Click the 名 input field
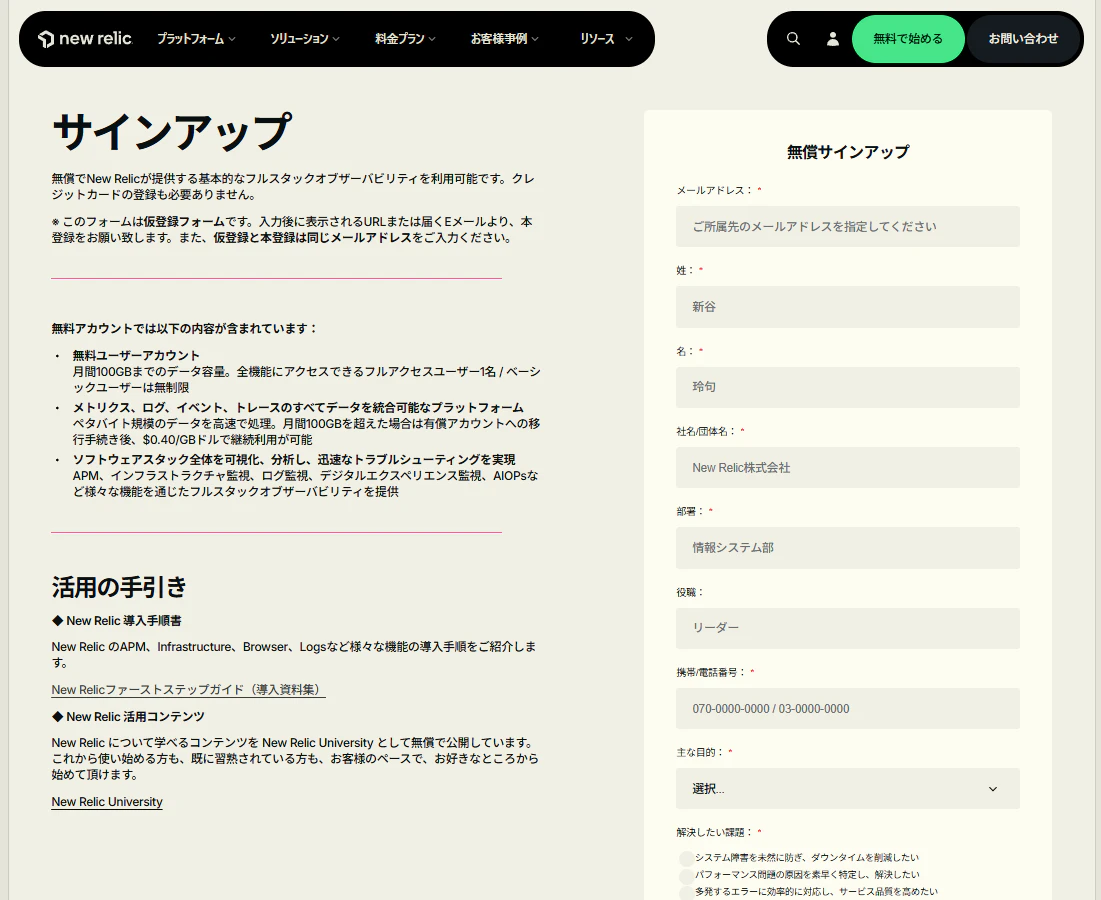The width and height of the screenshot is (1101, 900). (848, 387)
